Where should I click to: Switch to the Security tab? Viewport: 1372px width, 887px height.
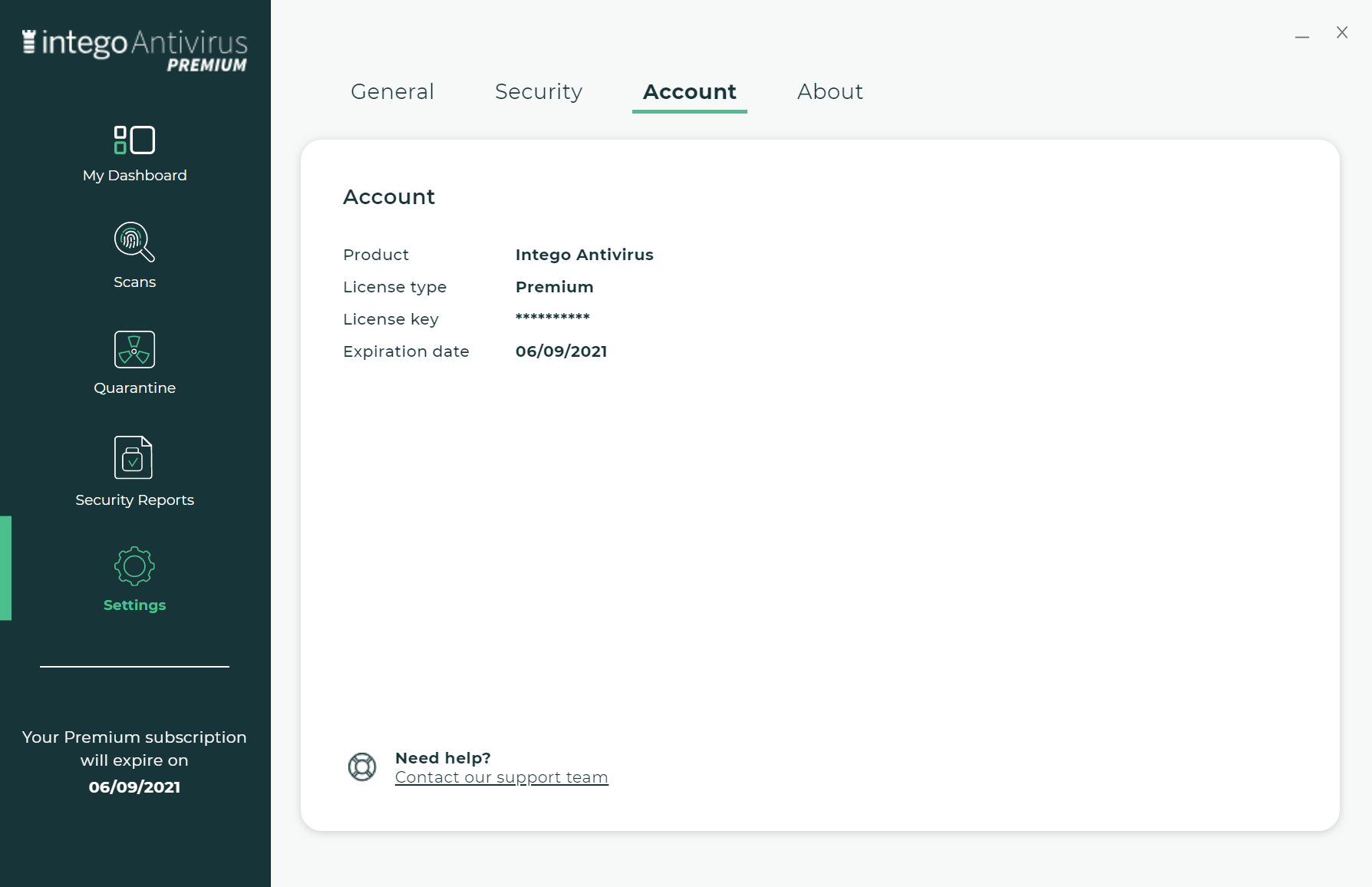click(539, 91)
